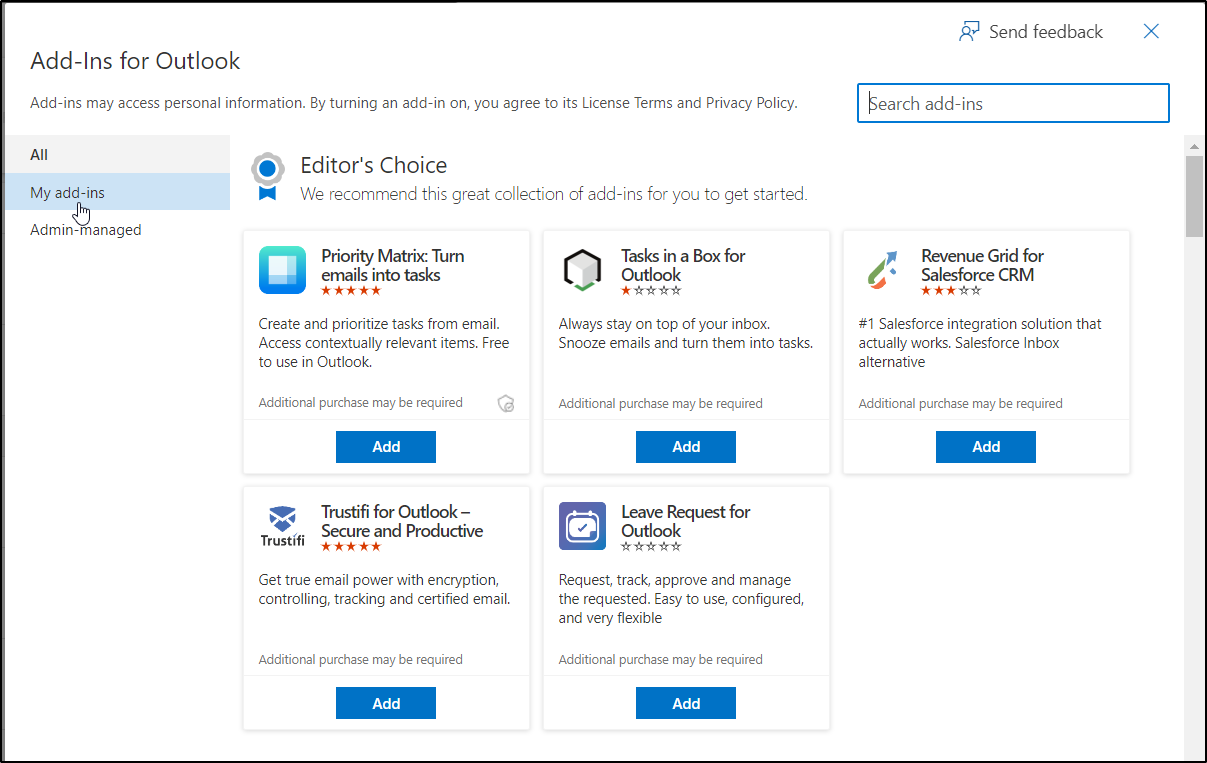The image size is (1207, 763).
Task: Click the Send feedback icon
Action: [x=968, y=31]
